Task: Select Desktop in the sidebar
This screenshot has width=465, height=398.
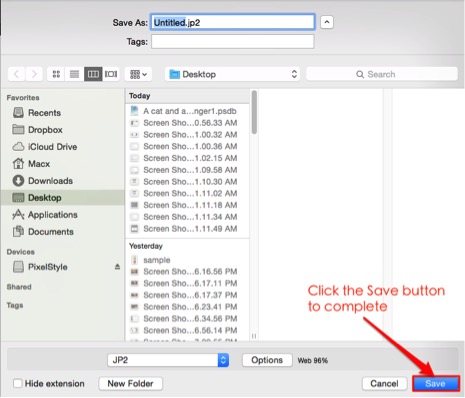Action: click(63, 198)
